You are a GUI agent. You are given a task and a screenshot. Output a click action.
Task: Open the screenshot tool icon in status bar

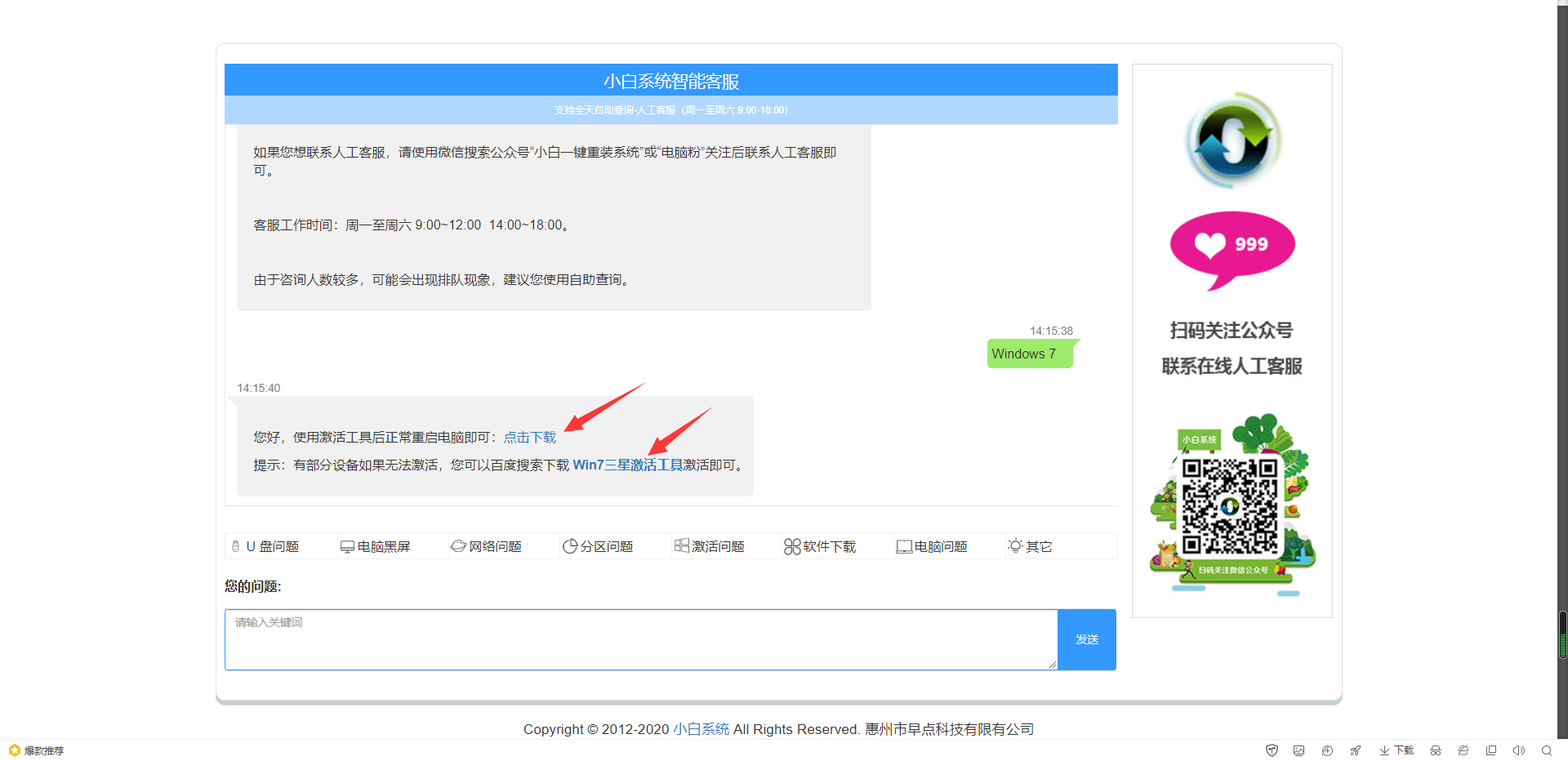tap(1298, 750)
